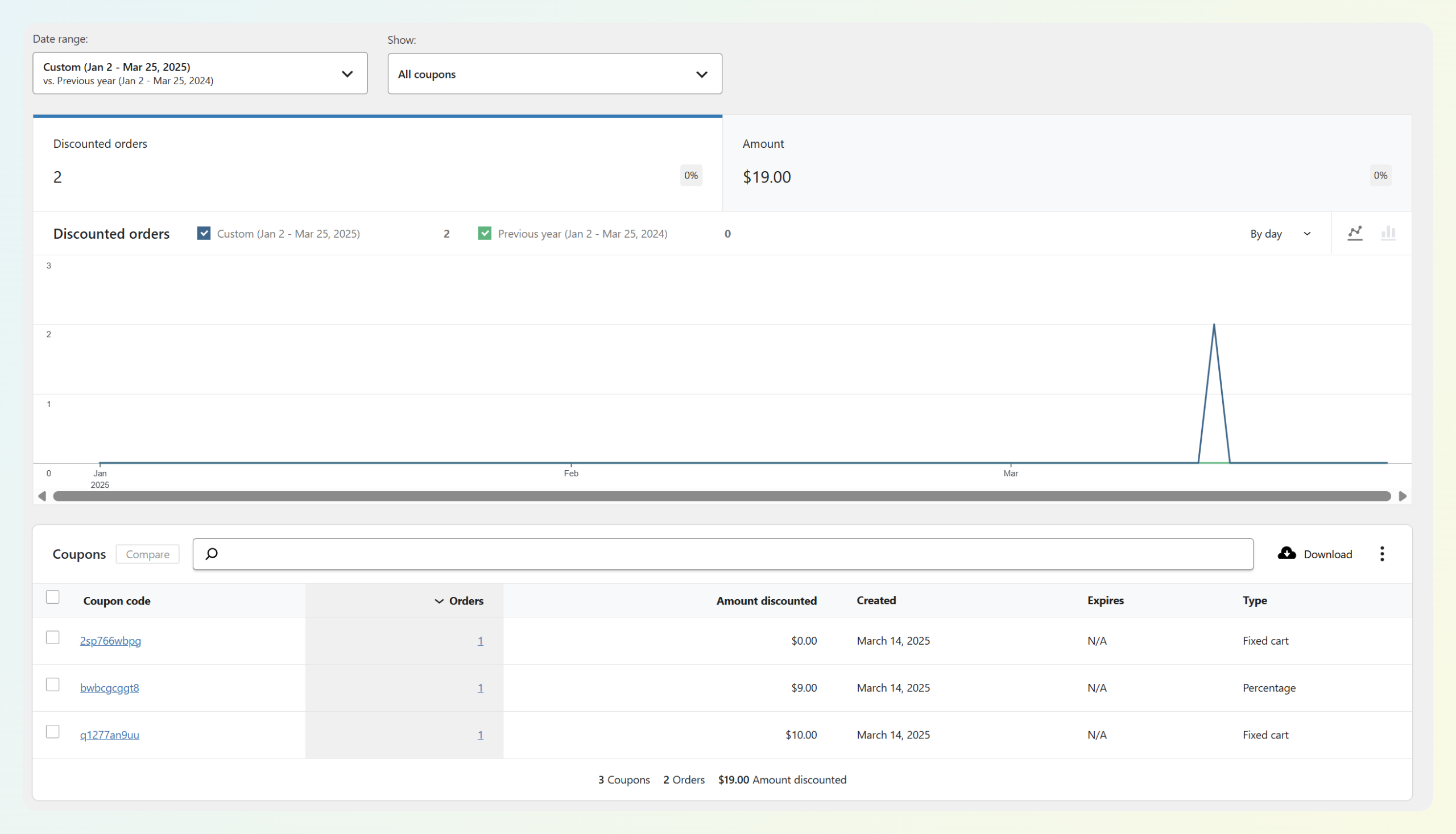Image resolution: width=1456 pixels, height=834 pixels.
Task: Open coupon link 2sp766wbpg
Action: click(x=110, y=641)
